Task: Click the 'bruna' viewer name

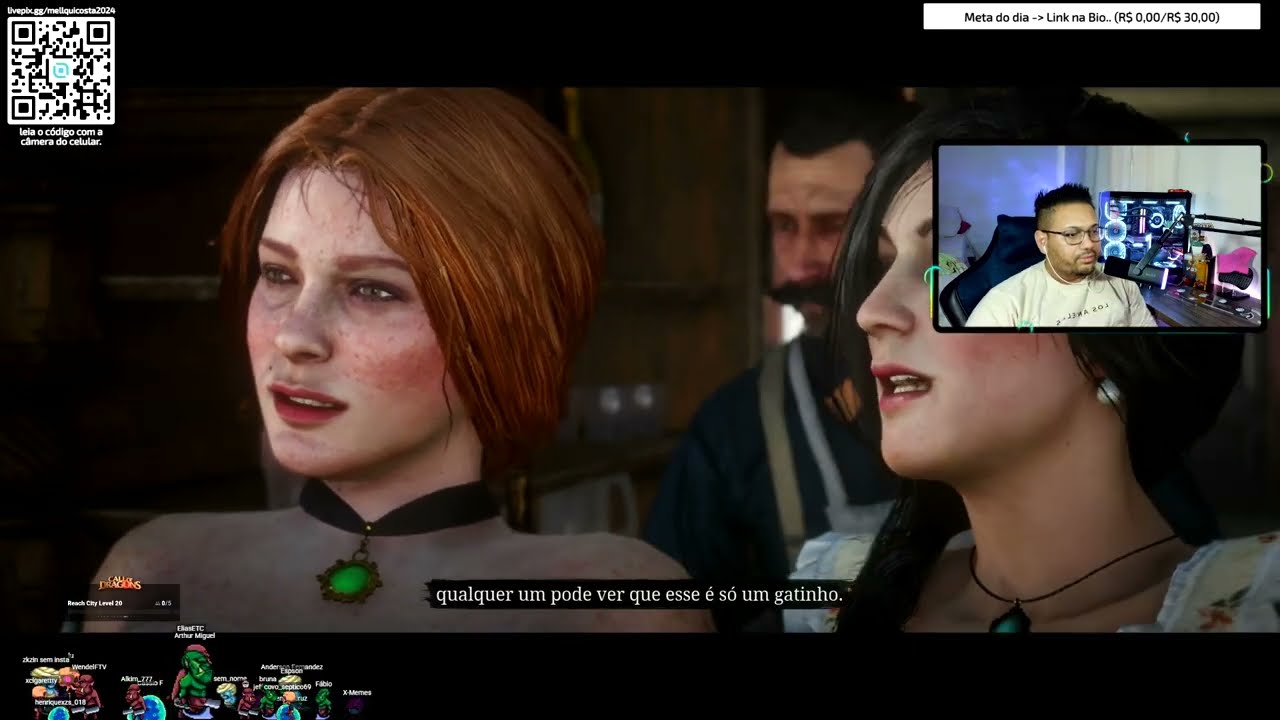Action: pyautogui.click(x=267, y=679)
